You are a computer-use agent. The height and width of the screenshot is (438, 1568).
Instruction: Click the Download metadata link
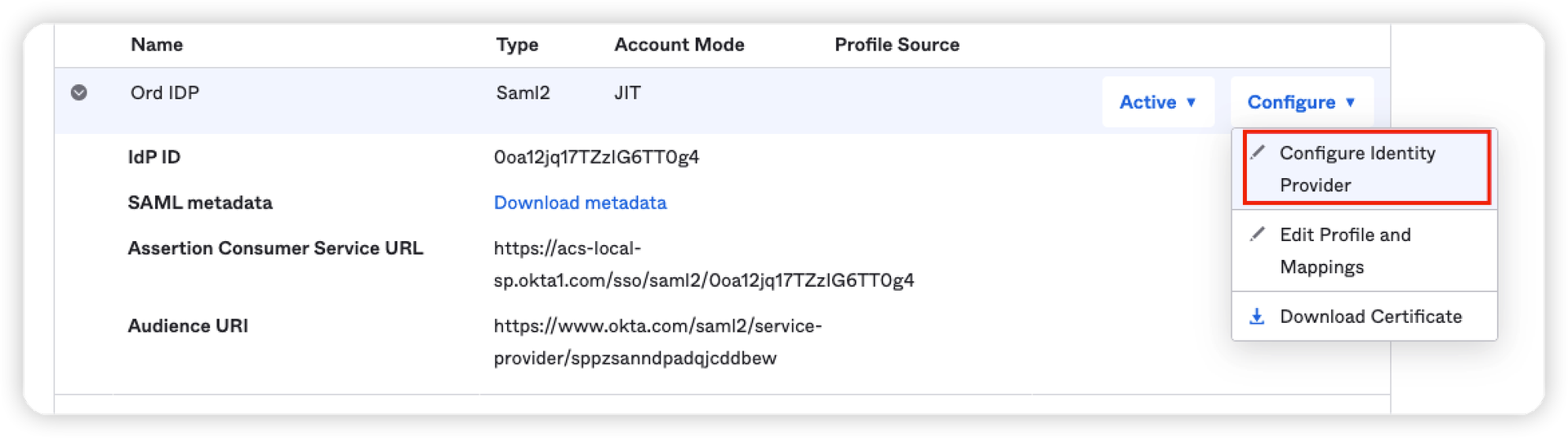tap(580, 203)
